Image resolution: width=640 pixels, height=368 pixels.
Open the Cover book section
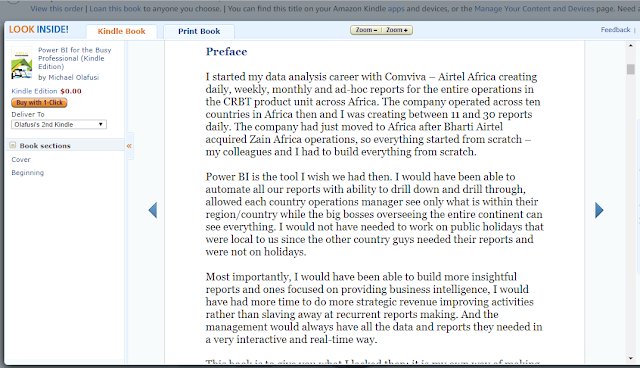click(21, 160)
